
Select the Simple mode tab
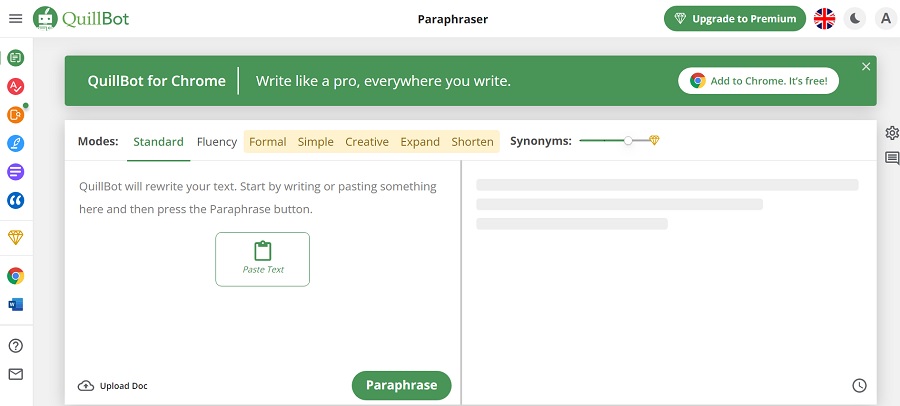(316, 142)
